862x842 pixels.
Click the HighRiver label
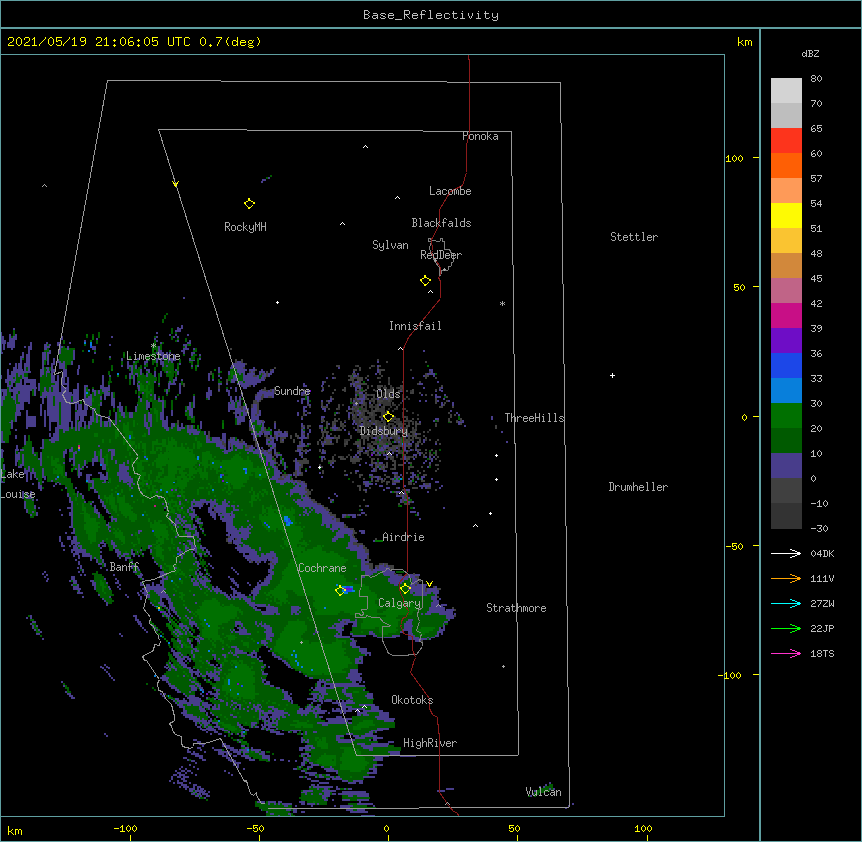coord(430,743)
